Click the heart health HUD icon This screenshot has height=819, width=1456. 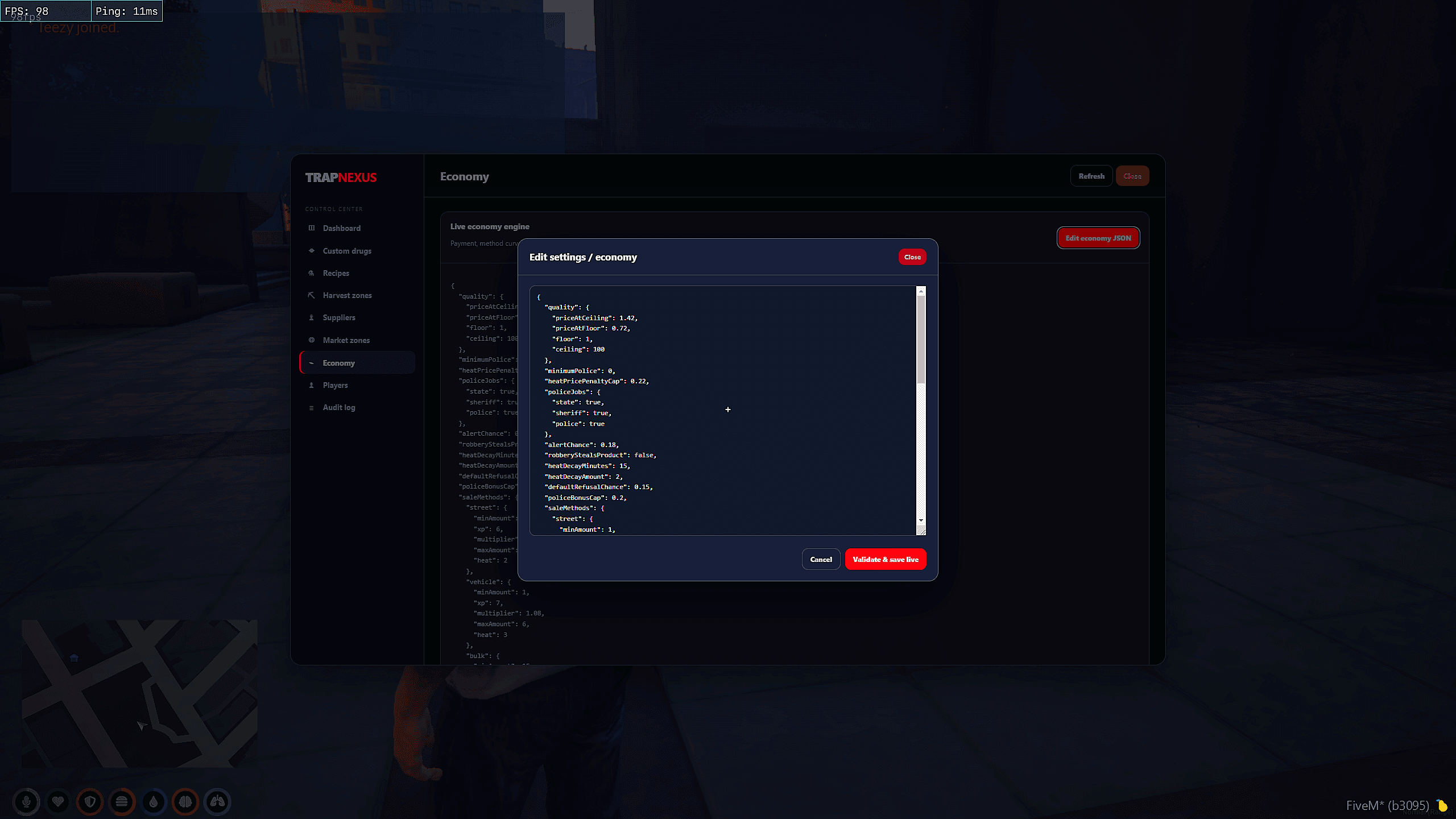[58, 802]
